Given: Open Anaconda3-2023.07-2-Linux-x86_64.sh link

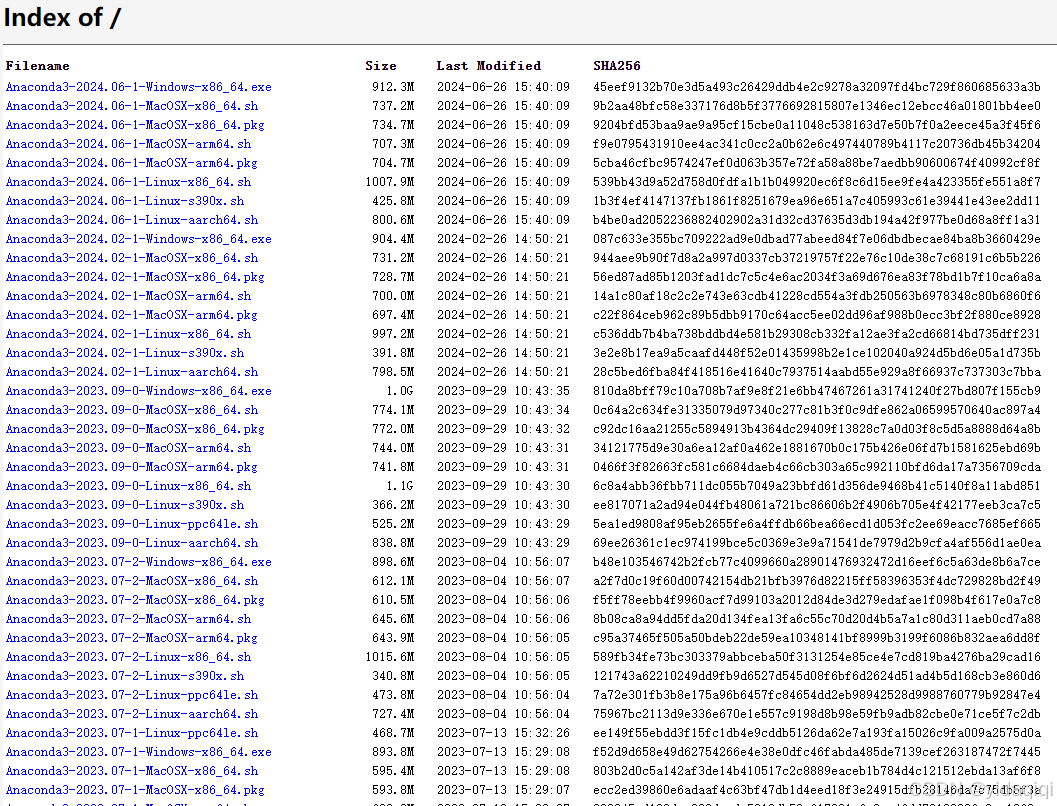Looking at the screenshot, I should tap(128, 656).
